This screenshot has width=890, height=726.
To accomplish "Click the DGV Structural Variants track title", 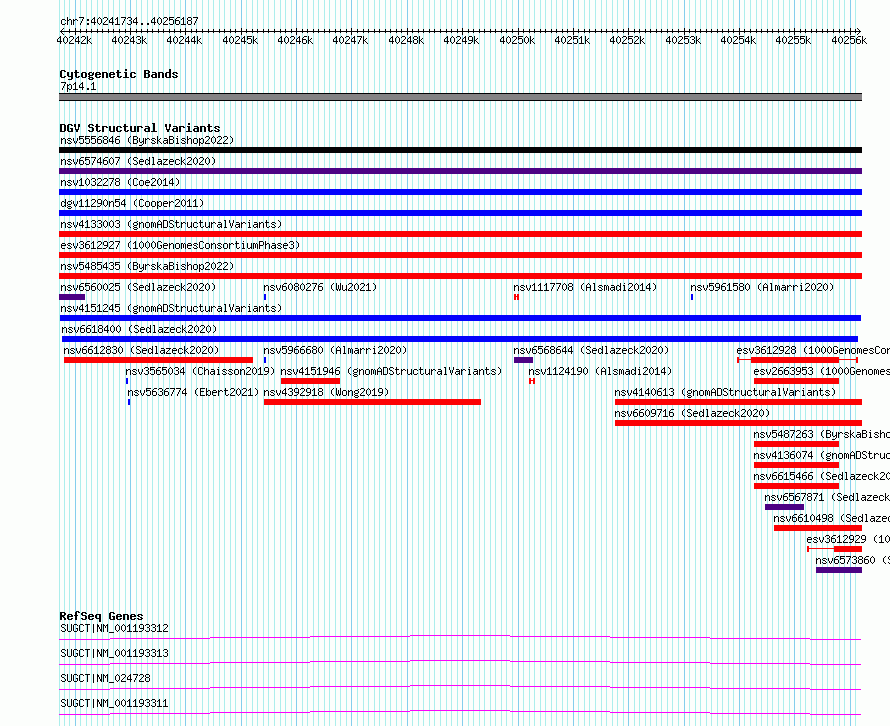I will click(140, 128).
